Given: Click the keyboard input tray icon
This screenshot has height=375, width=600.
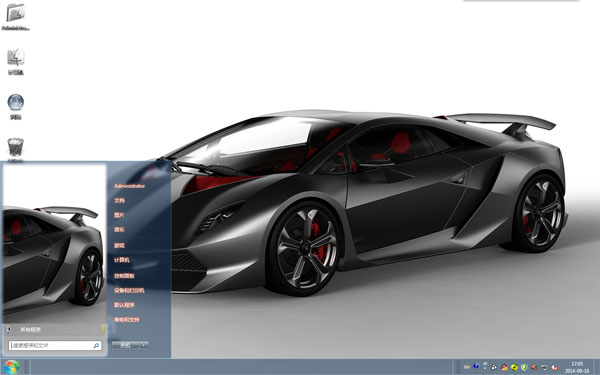Looking at the screenshot, I should [x=467, y=367].
